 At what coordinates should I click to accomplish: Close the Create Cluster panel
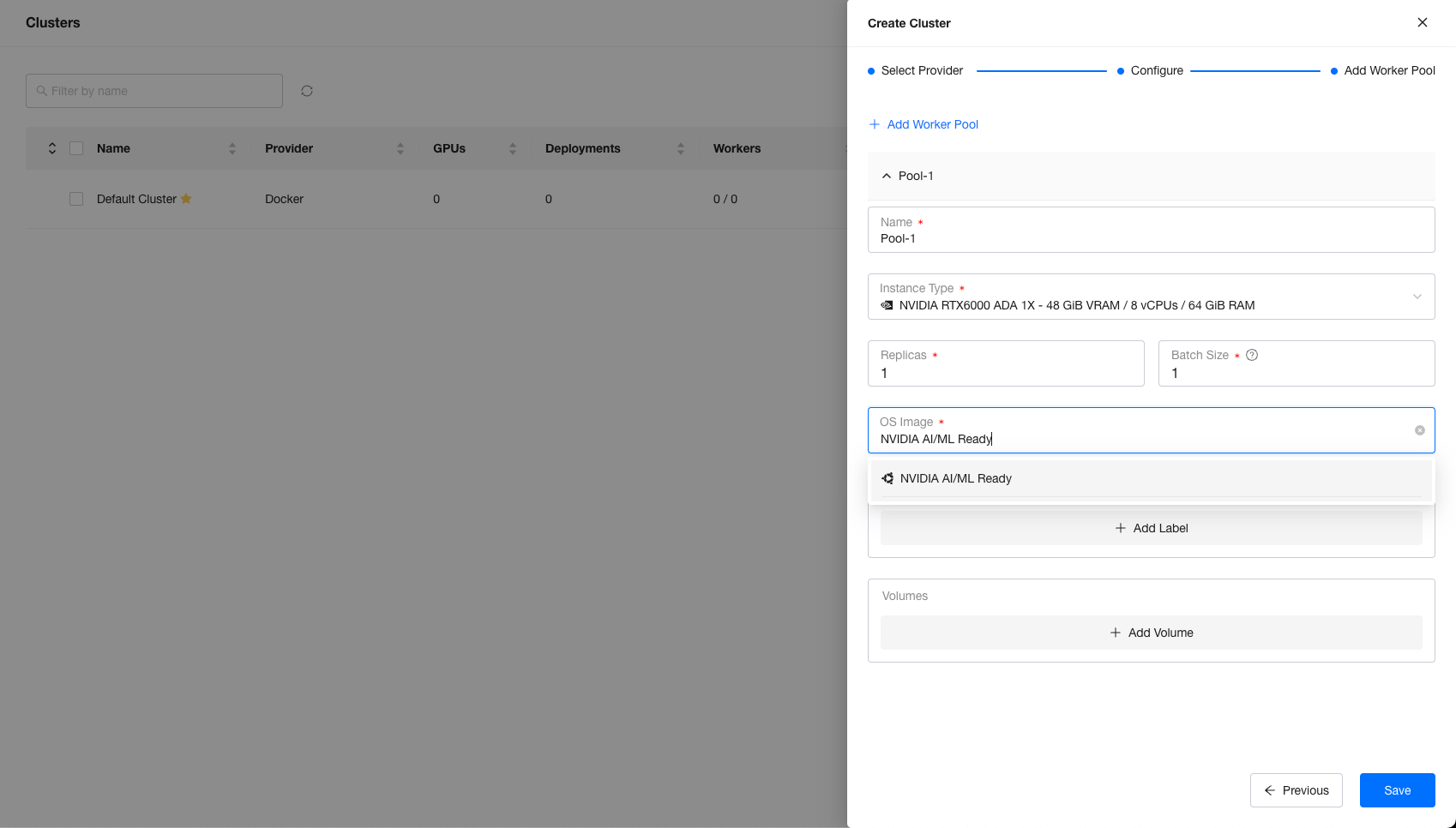1422,23
